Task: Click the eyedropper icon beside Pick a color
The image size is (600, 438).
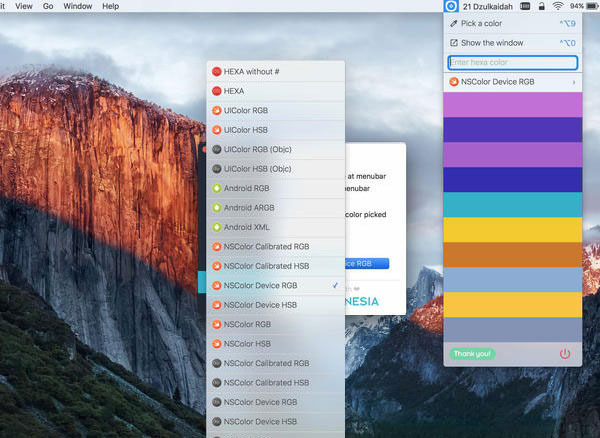Action: tap(453, 23)
